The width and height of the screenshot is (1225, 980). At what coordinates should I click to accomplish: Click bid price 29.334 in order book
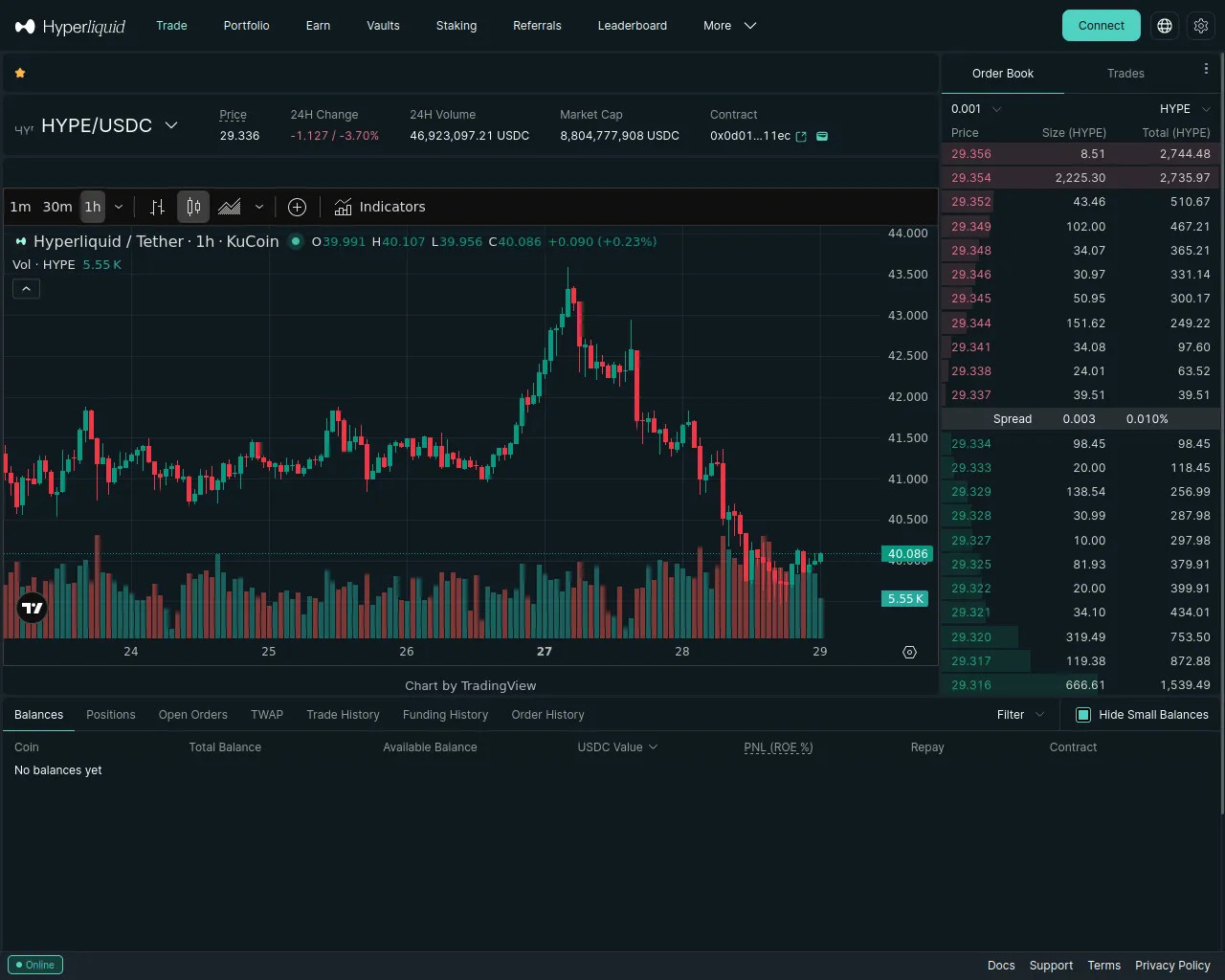tap(971, 444)
